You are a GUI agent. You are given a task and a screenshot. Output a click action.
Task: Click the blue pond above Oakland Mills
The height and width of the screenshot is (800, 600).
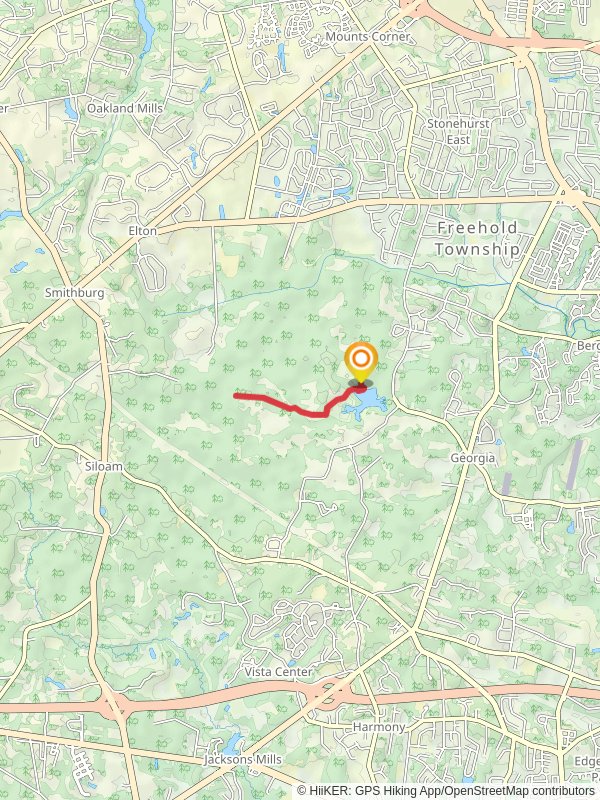click(x=144, y=26)
